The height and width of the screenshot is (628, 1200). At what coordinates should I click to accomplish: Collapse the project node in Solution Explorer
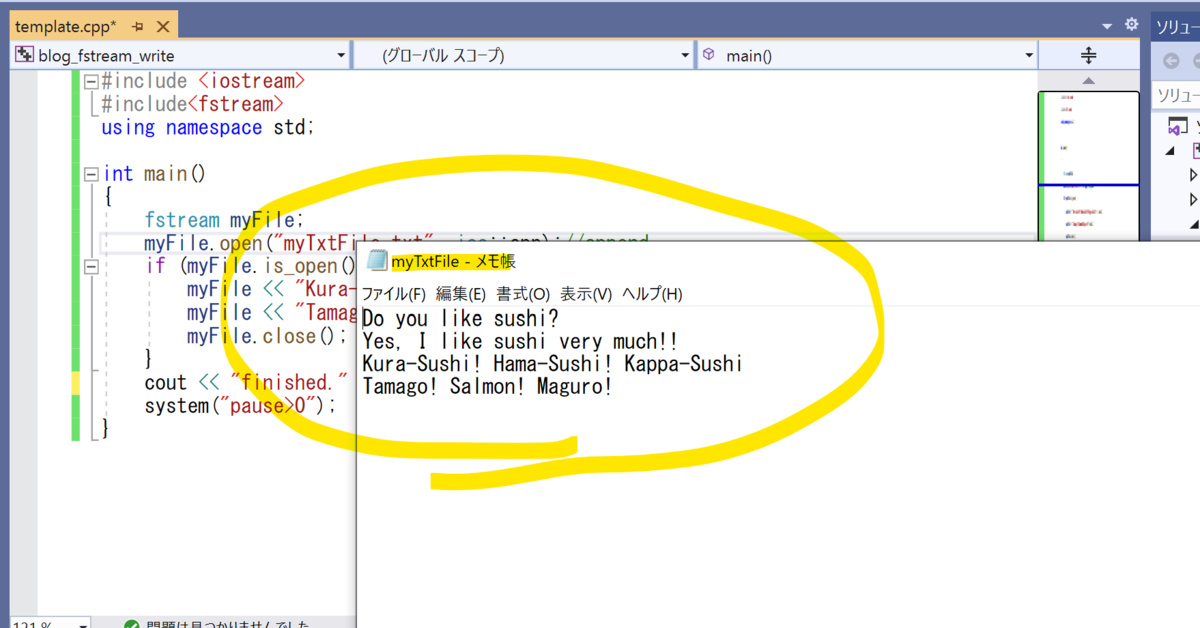click(x=1169, y=151)
